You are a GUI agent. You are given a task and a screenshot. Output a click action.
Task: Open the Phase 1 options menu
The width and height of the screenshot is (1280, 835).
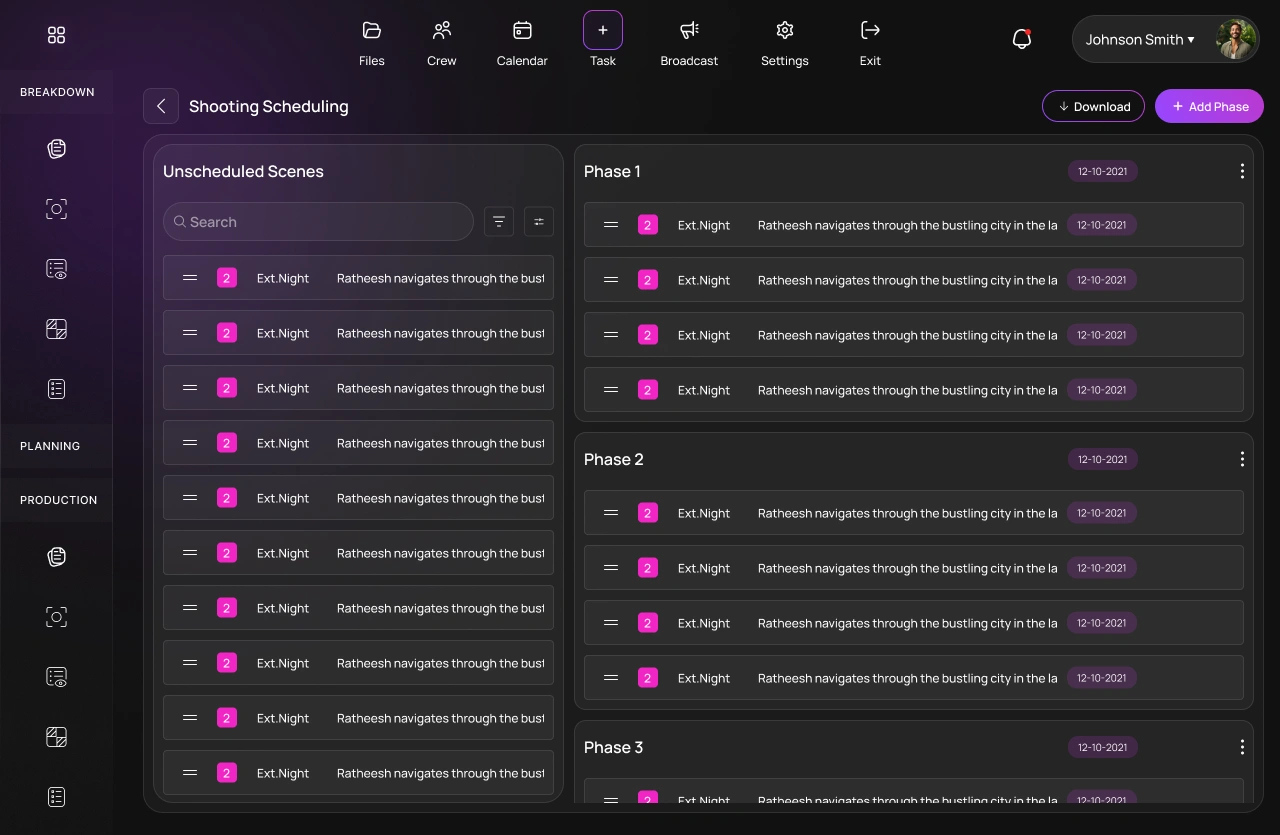point(1242,171)
